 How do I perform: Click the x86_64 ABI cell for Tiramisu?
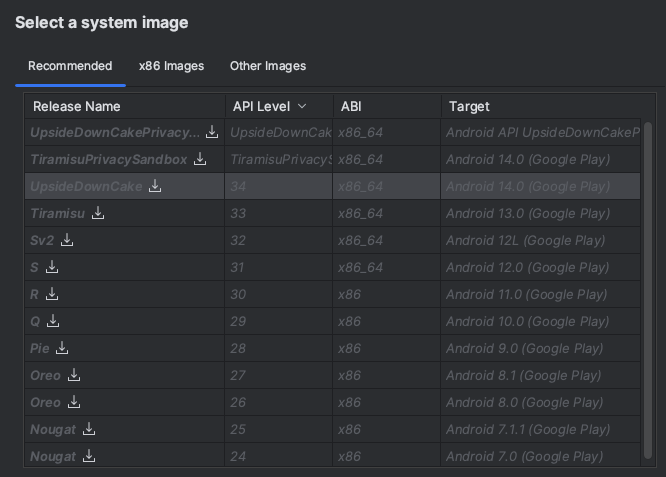(x=387, y=213)
